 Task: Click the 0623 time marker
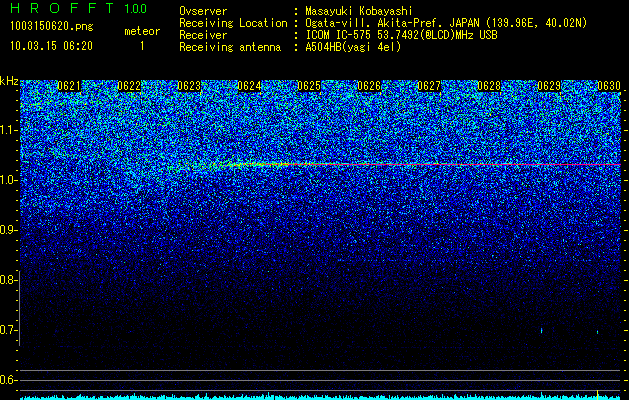coord(189,86)
